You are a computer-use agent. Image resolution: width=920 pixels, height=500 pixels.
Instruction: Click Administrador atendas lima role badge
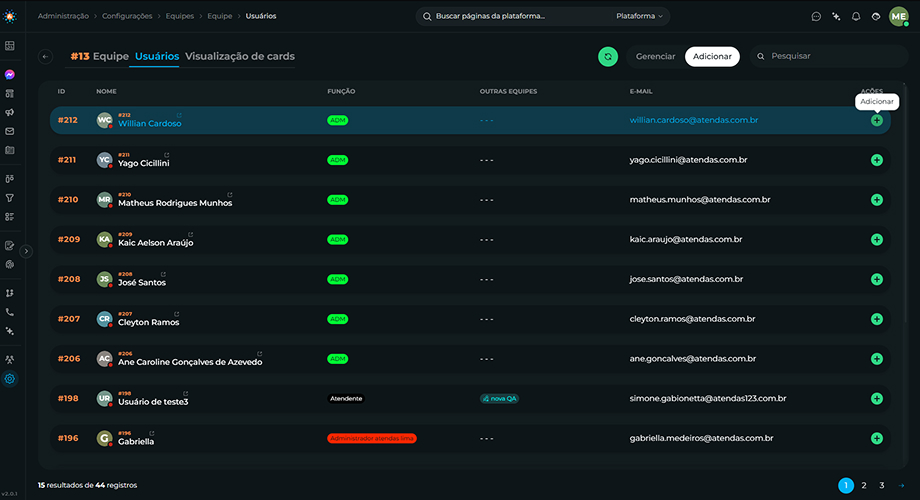tap(372, 438)
